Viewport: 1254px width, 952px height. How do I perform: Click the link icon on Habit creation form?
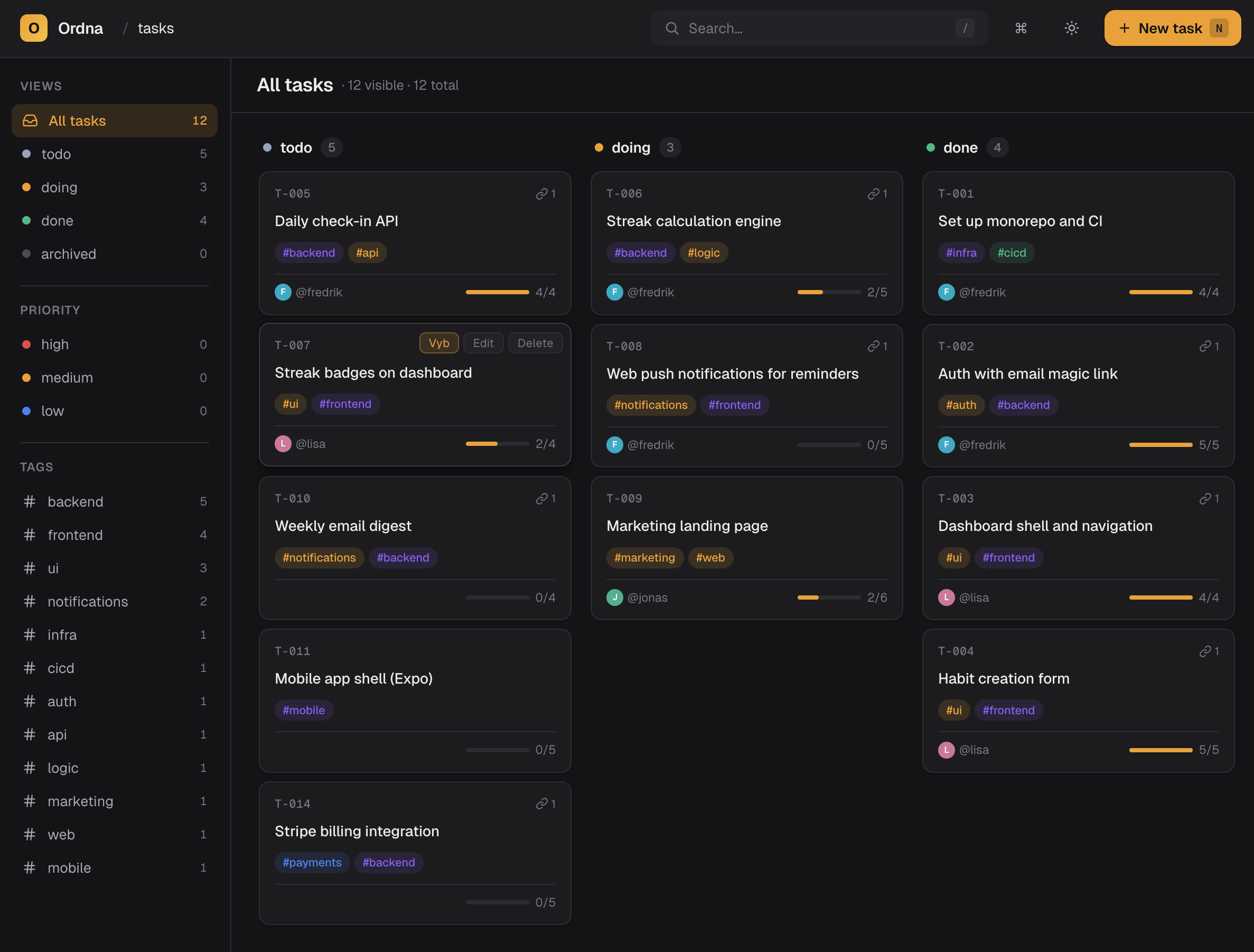[x=1204, y=650]
